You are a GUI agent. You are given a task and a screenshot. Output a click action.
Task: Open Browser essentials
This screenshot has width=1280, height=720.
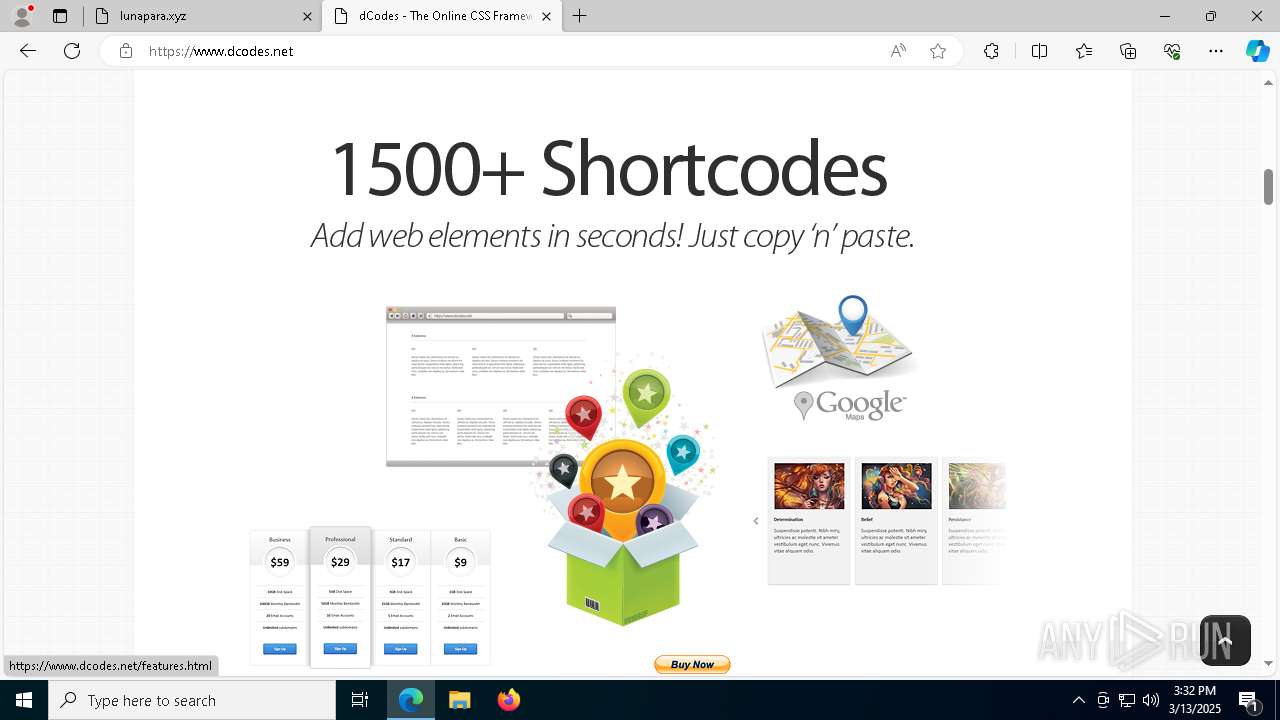click(x=1172, y=51)
